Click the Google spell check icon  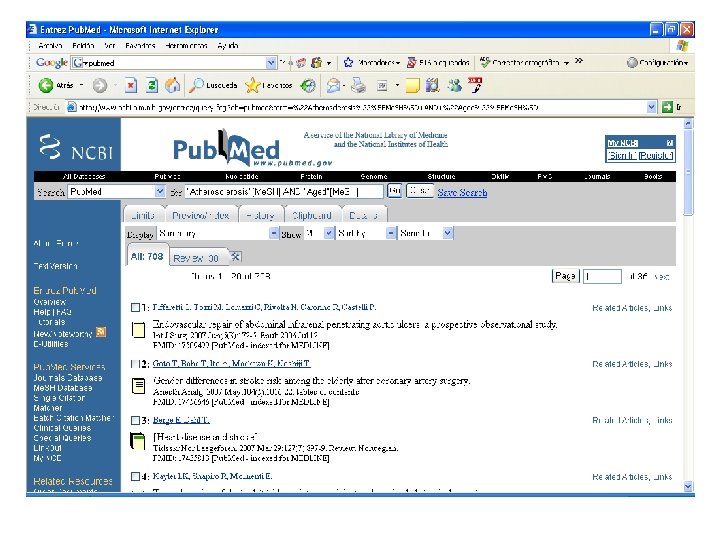point(484,62)
